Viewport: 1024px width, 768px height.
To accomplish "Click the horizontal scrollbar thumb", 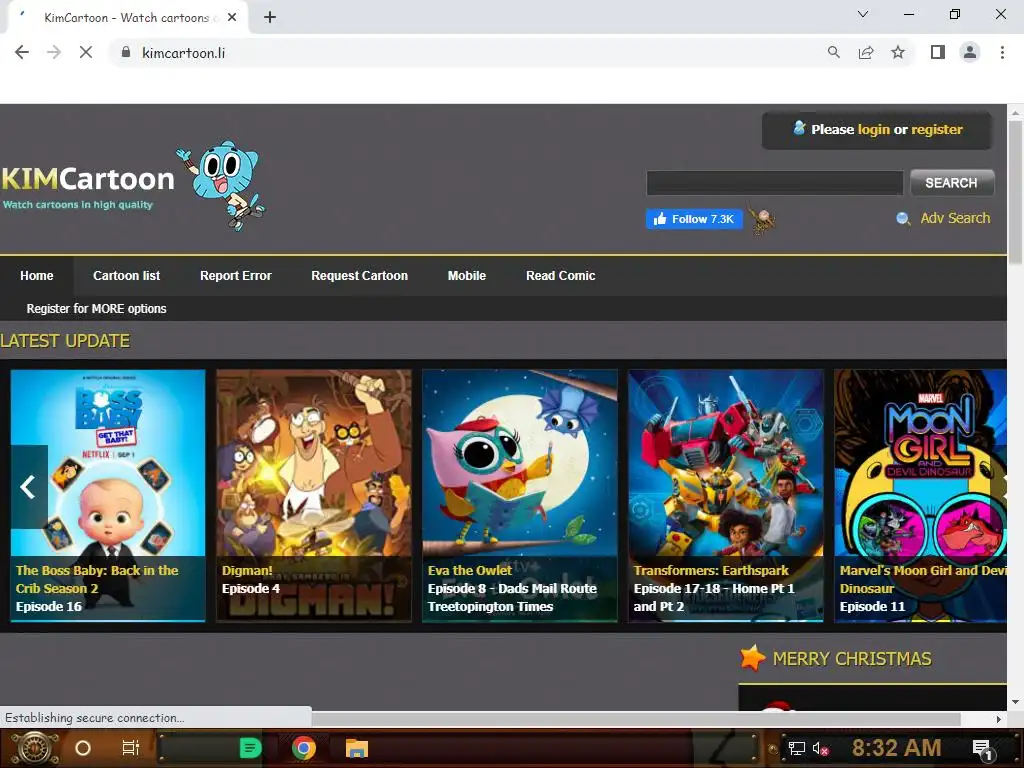I will click(x=636, y=719).
